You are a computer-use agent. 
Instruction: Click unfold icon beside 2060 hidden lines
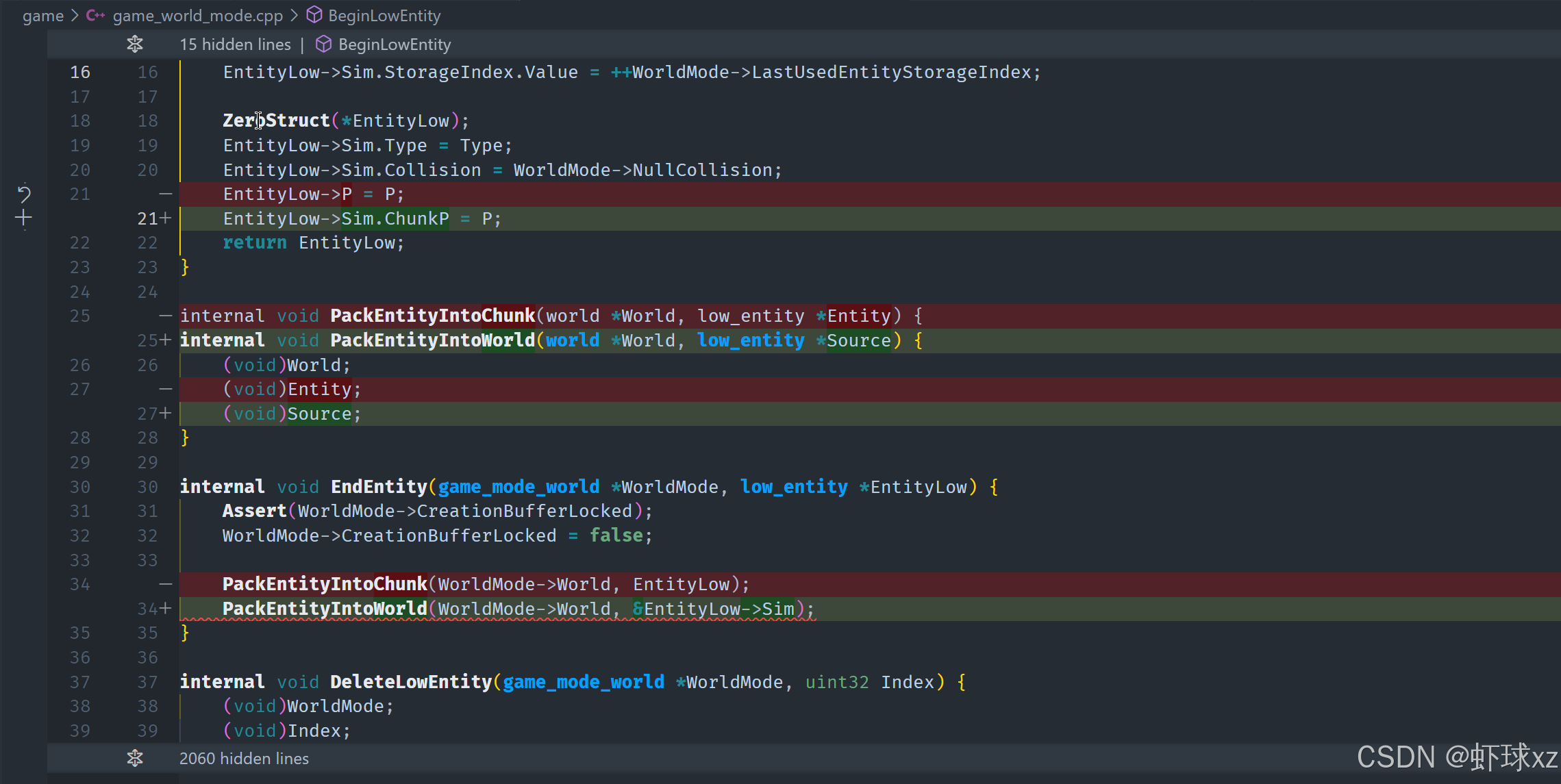[135, 759]
